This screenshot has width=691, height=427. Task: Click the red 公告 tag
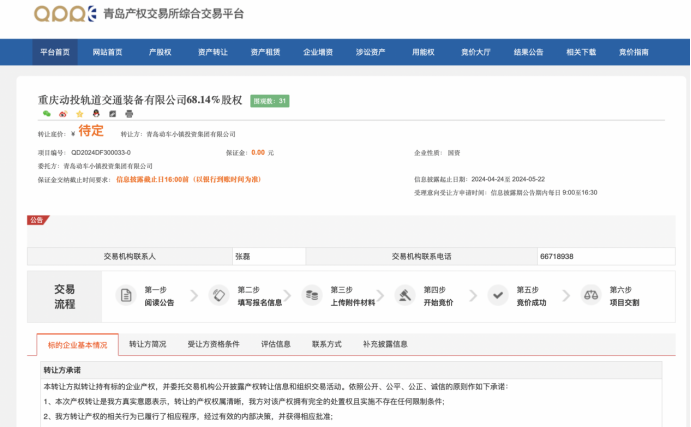coord(38,220)
